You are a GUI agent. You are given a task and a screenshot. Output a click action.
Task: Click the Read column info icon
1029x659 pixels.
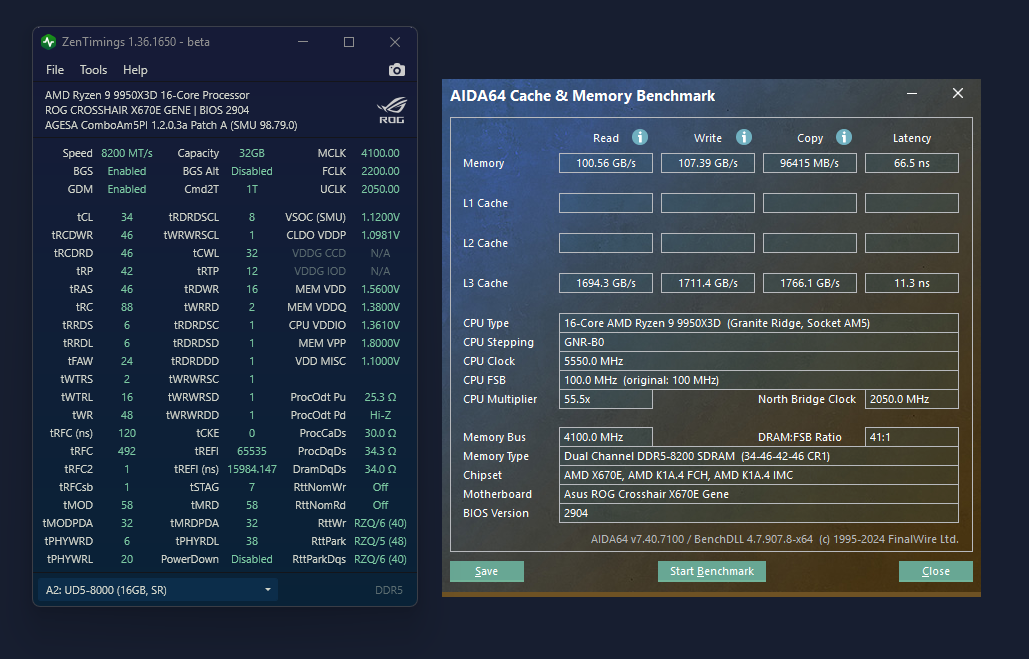click(x=640, y=137)
